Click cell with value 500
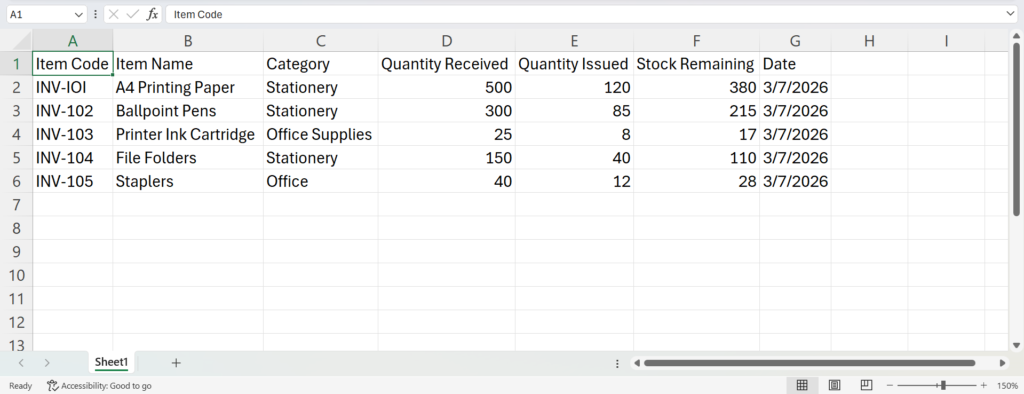This screenshot has width=1024, height=394. [x=447, y=88]
